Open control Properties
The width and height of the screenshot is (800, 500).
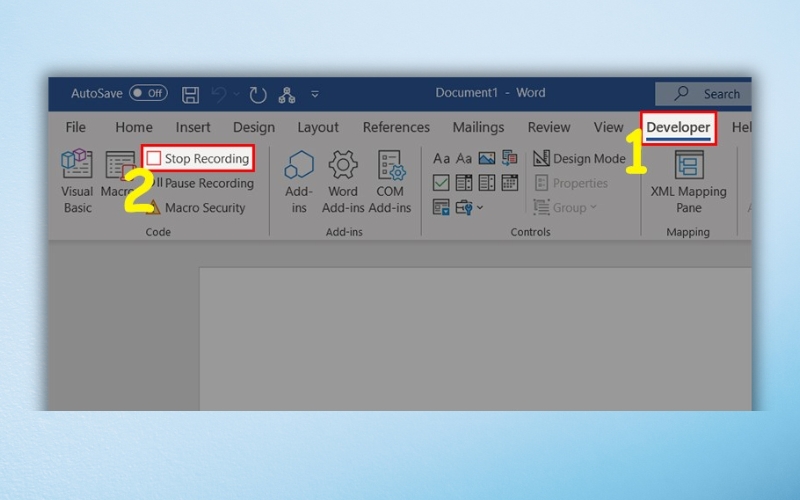tap(571, 183)
